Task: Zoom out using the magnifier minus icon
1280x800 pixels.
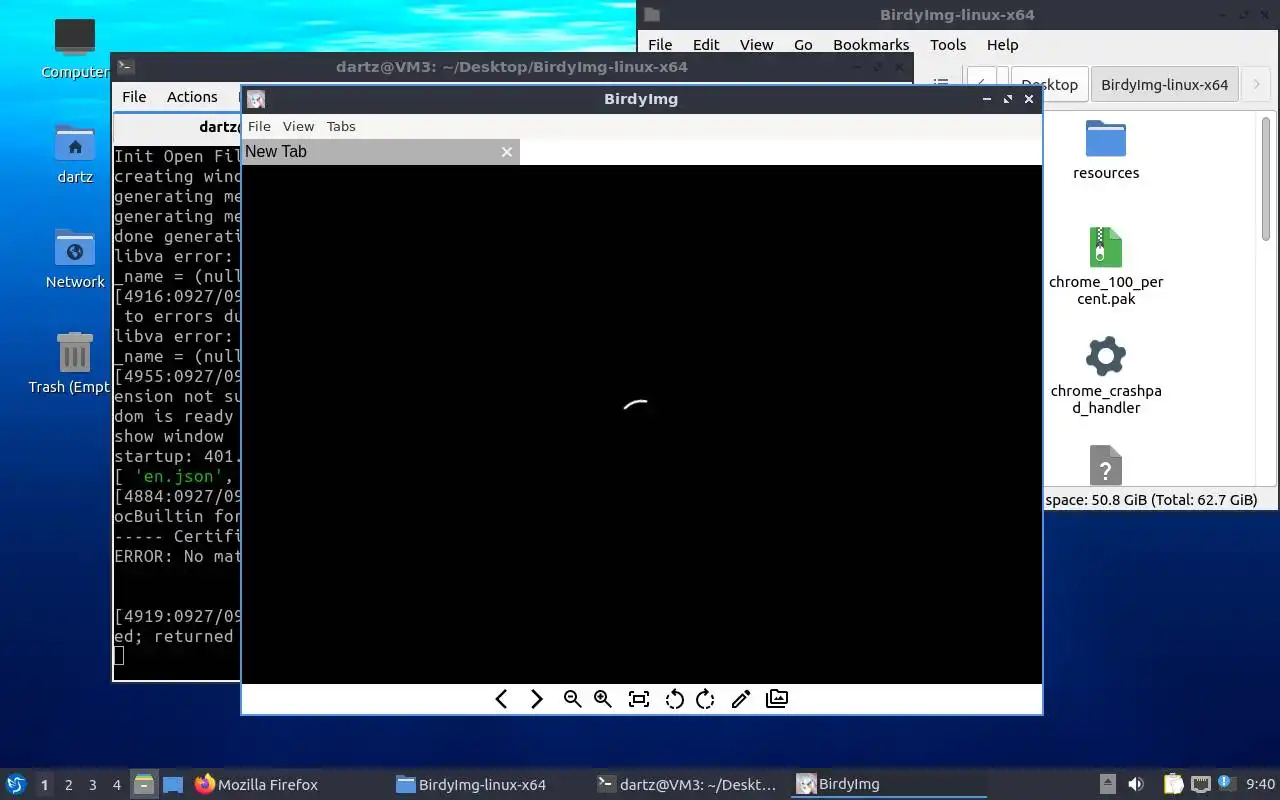Action: (572, 699)
